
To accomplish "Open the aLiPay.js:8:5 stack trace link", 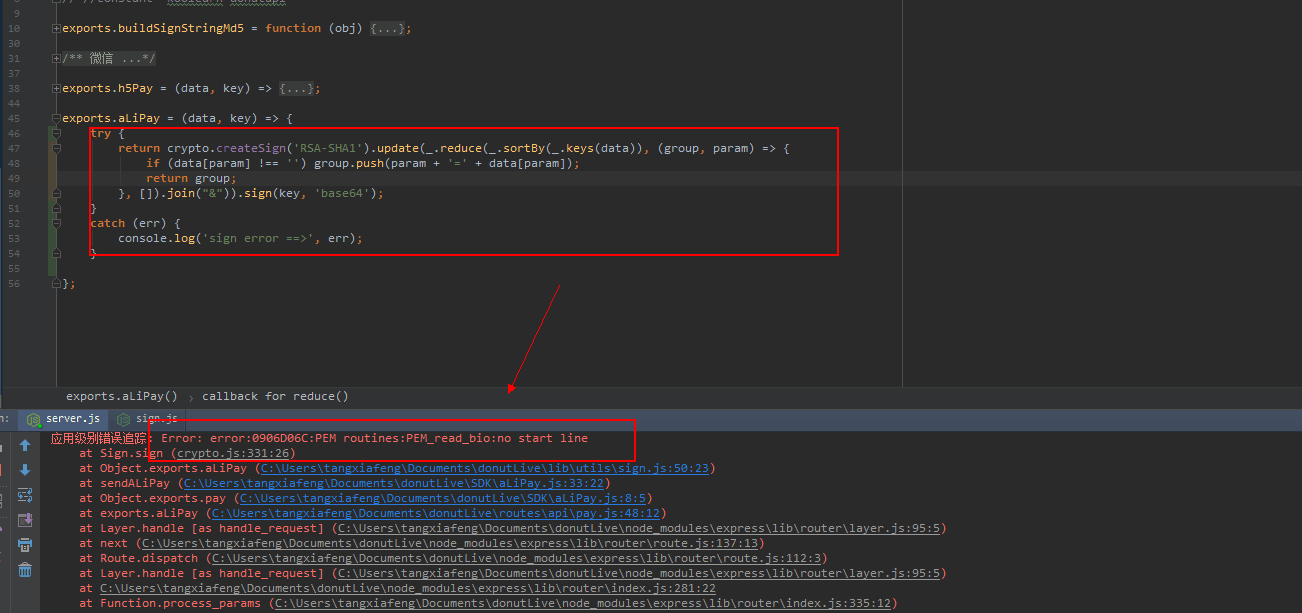I will (444, 498).
